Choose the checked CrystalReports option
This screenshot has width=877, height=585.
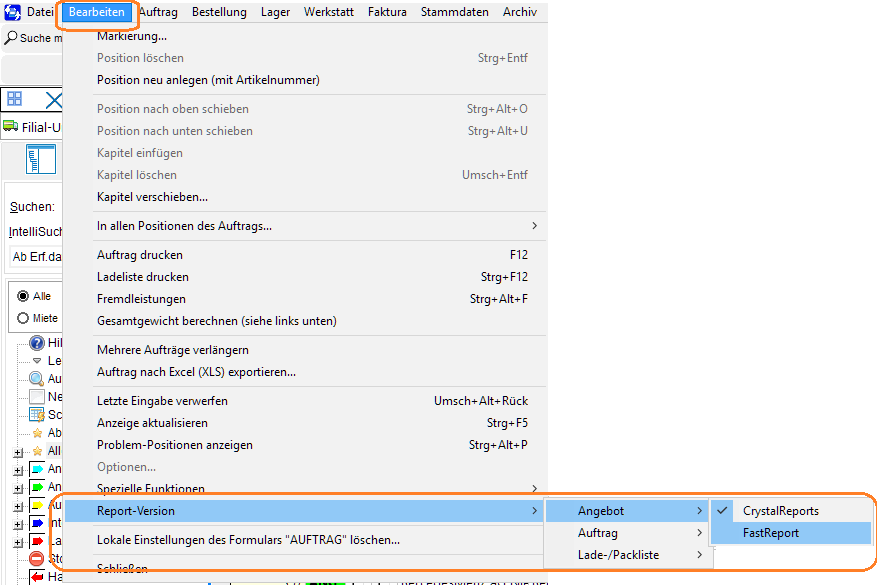pos(791,511)
